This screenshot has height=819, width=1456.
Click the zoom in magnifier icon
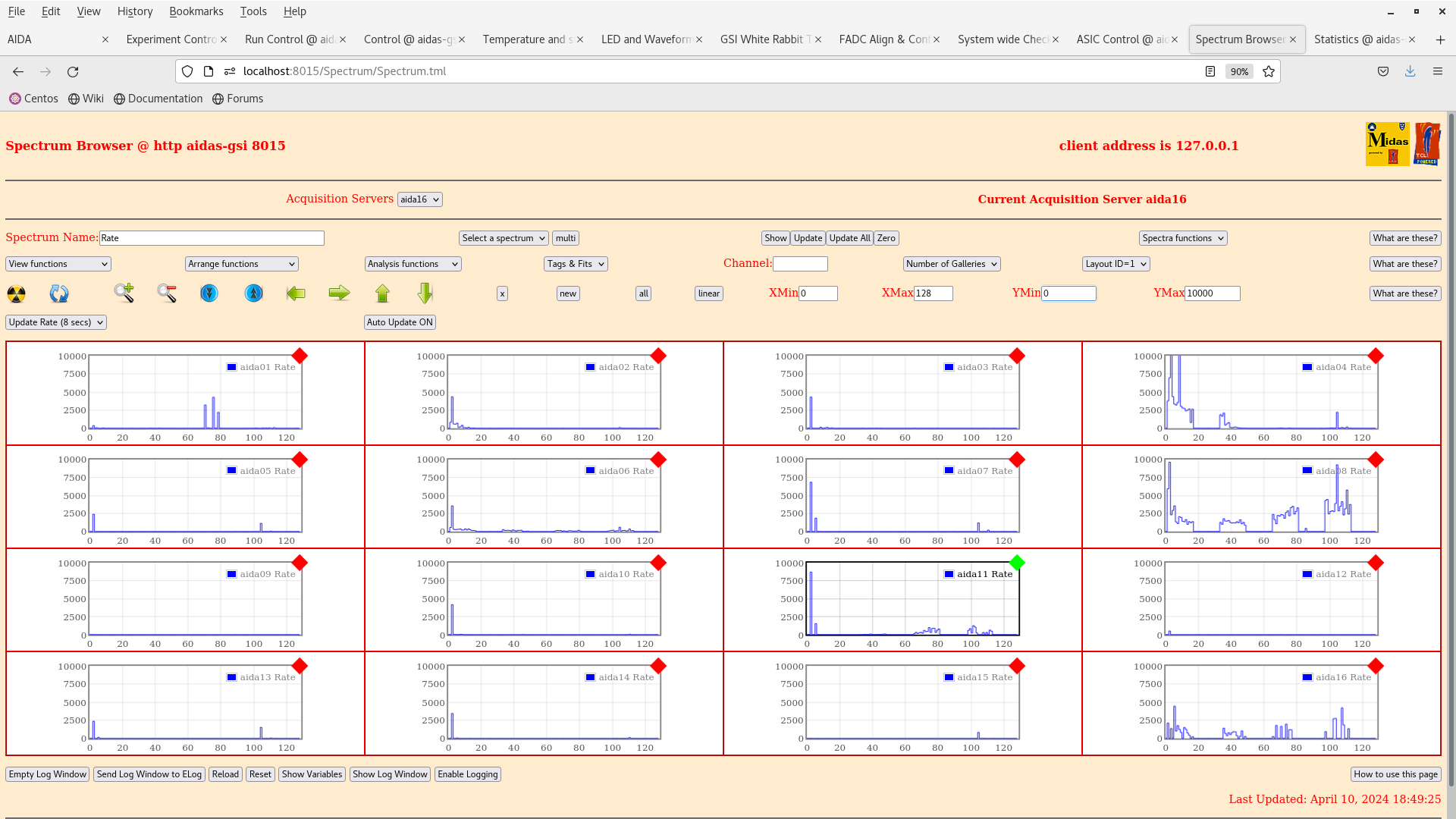(124, 293)
